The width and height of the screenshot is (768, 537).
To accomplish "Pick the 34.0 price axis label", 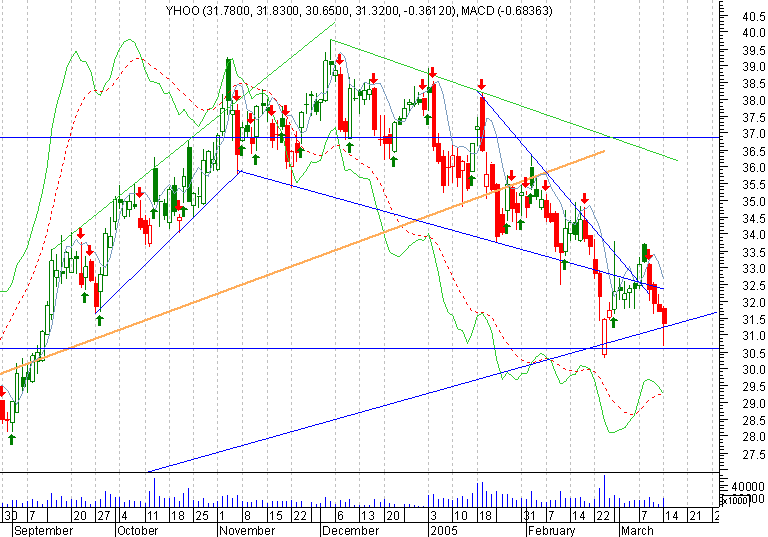I will pyautogui.click(x=753, y=235).
